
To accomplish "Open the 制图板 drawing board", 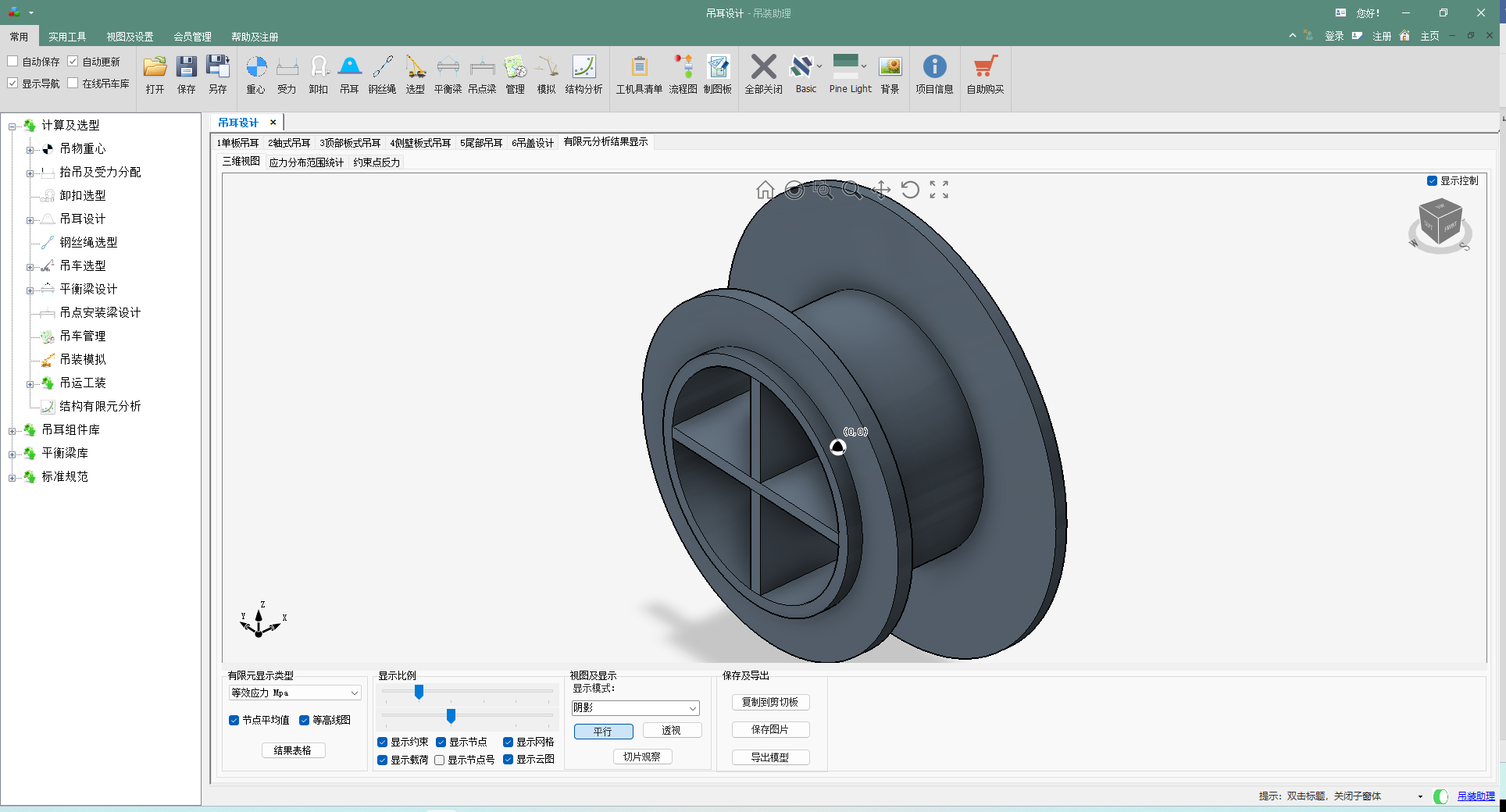I will tap(717, 74).
